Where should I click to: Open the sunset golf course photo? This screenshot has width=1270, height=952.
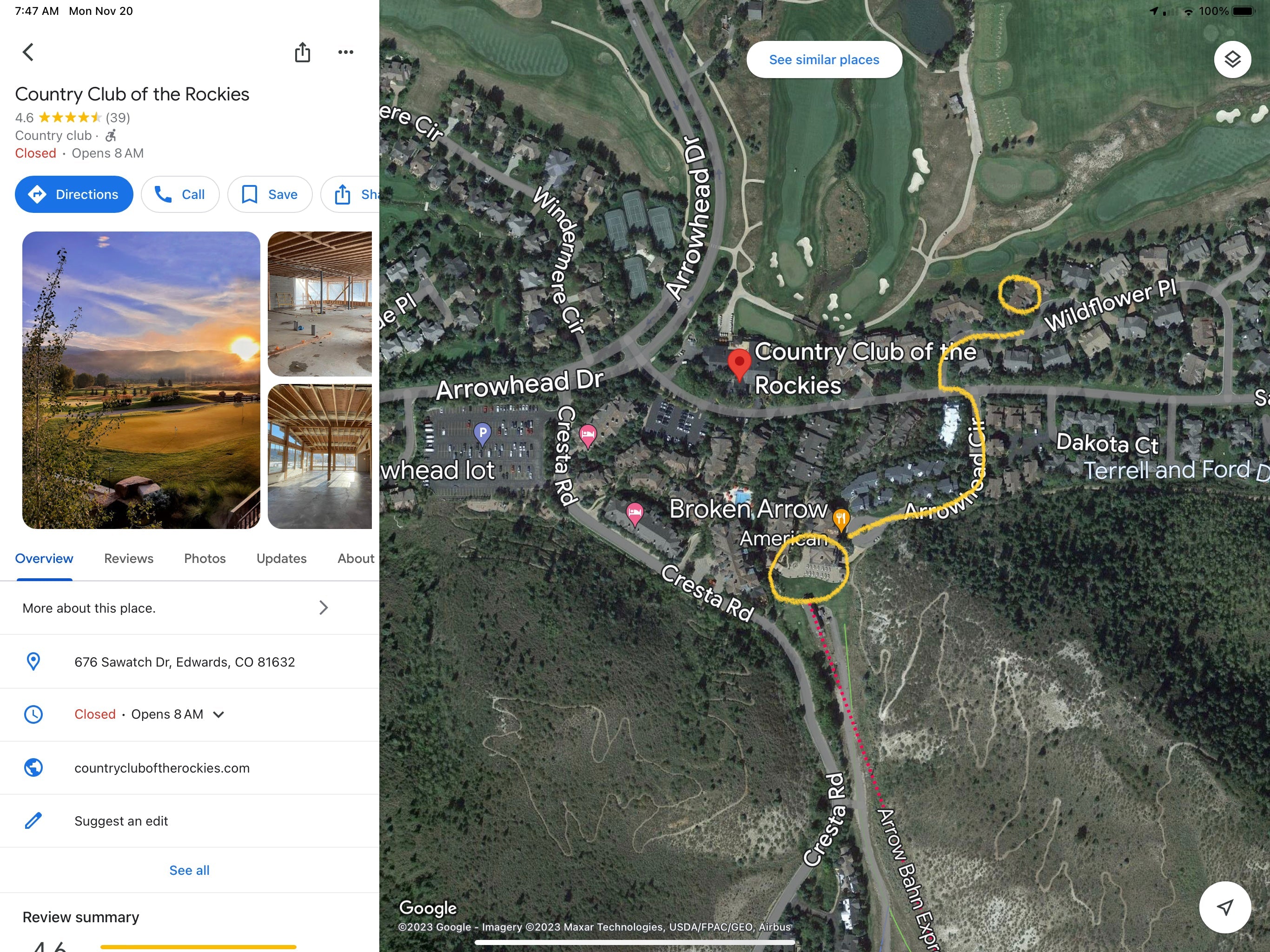141,380
